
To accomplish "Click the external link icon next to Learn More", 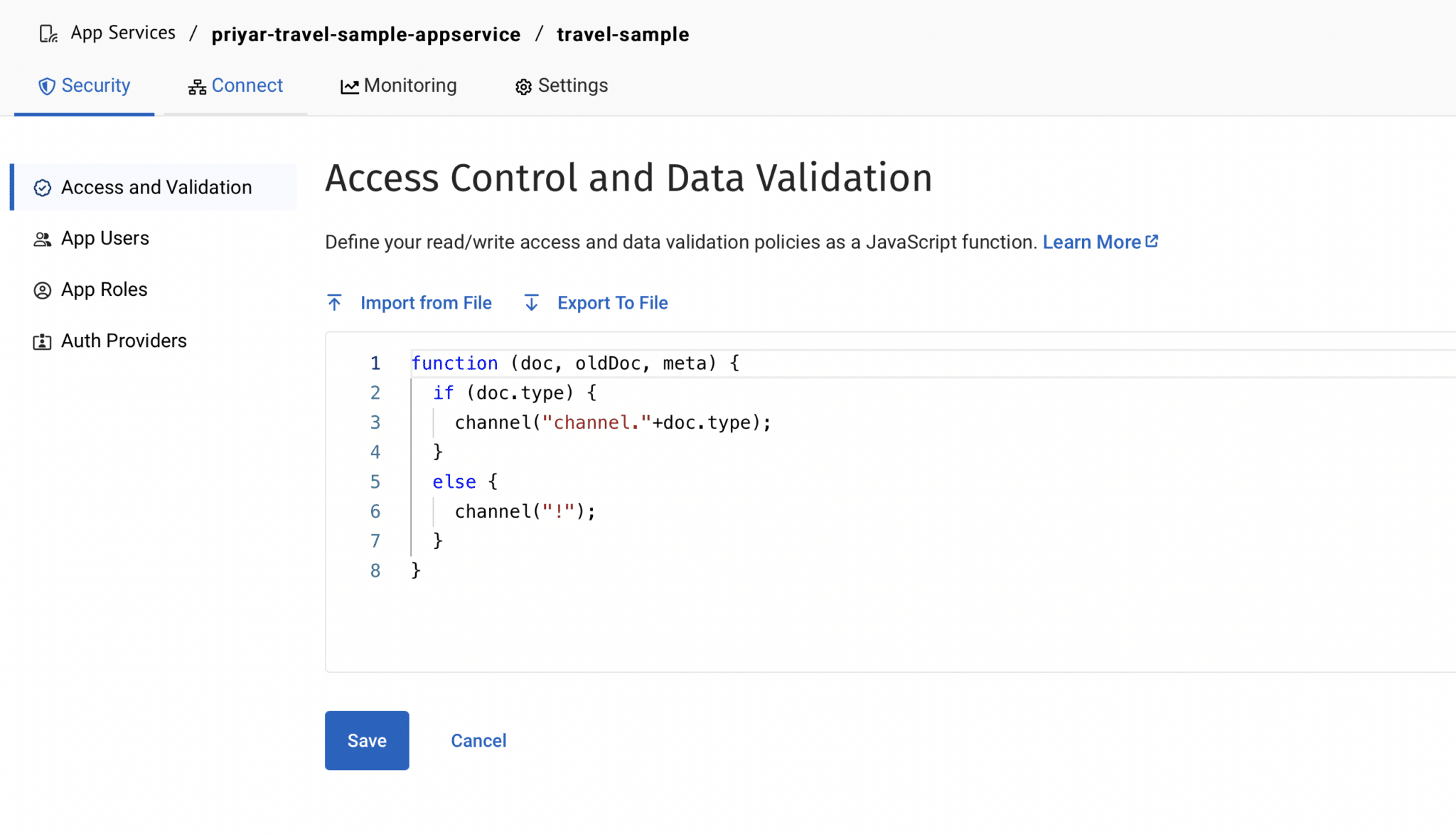I will (1152, 241).
